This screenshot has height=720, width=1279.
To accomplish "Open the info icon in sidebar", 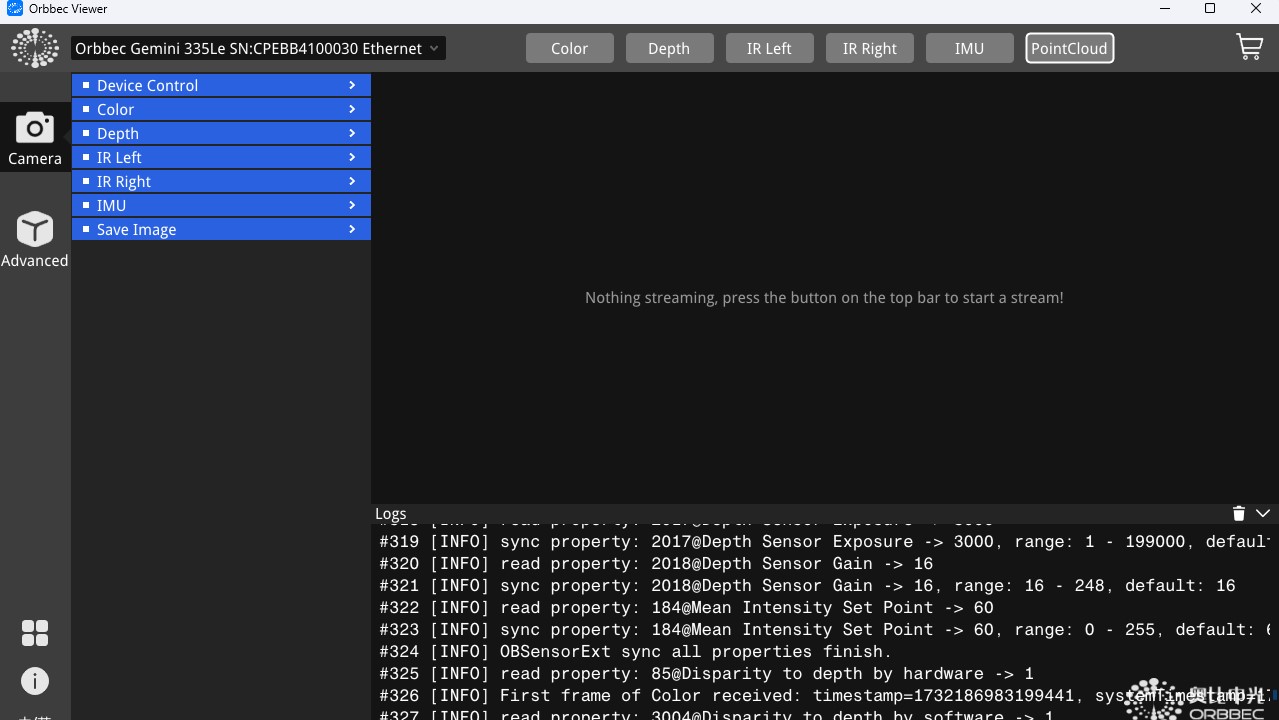I will (35, 681).
